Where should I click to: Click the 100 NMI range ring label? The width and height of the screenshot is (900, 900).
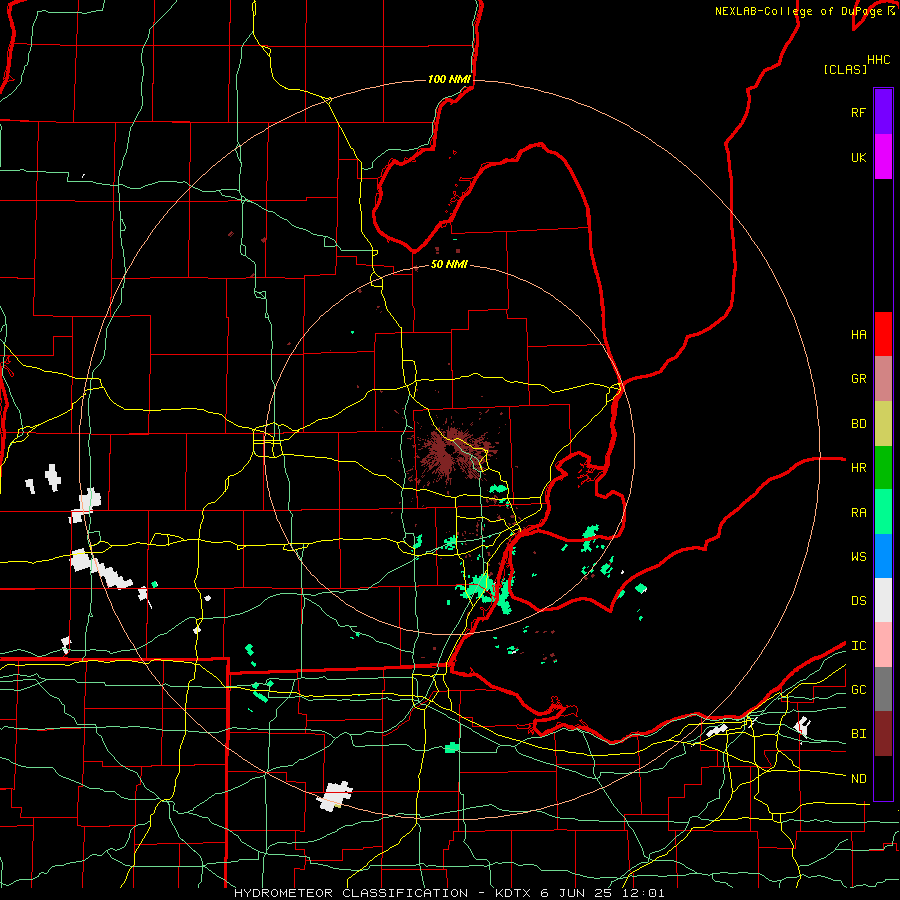[449, 79]
